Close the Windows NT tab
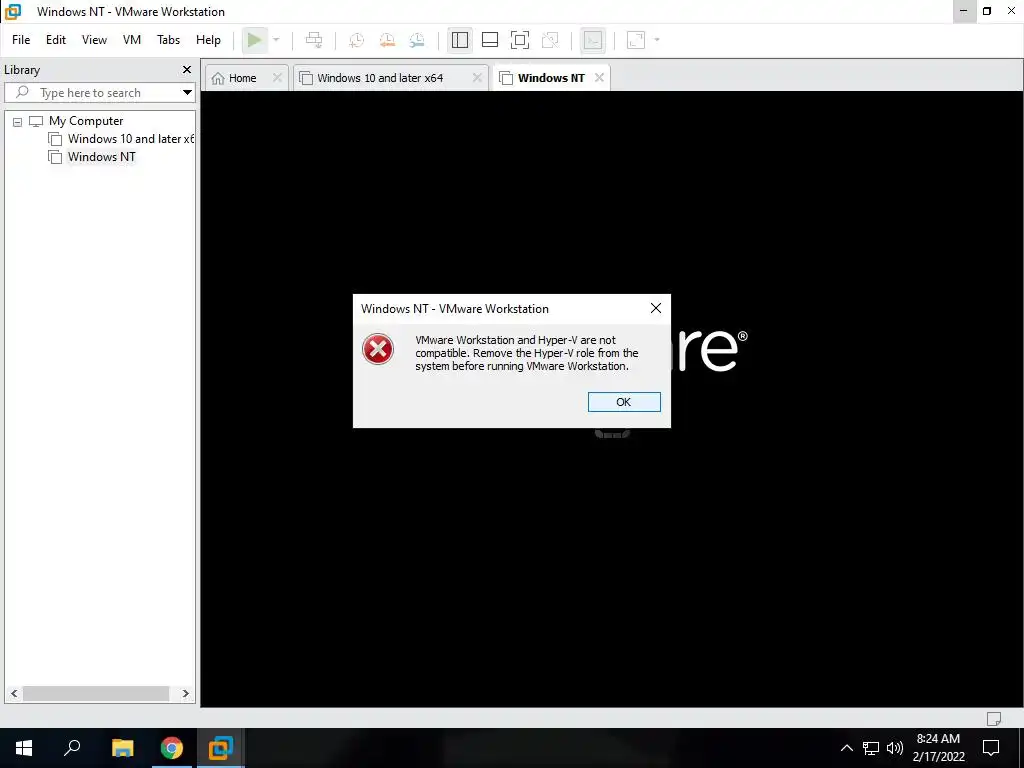This screenshot has width=1024, height=768. click(x=599, y=78)
